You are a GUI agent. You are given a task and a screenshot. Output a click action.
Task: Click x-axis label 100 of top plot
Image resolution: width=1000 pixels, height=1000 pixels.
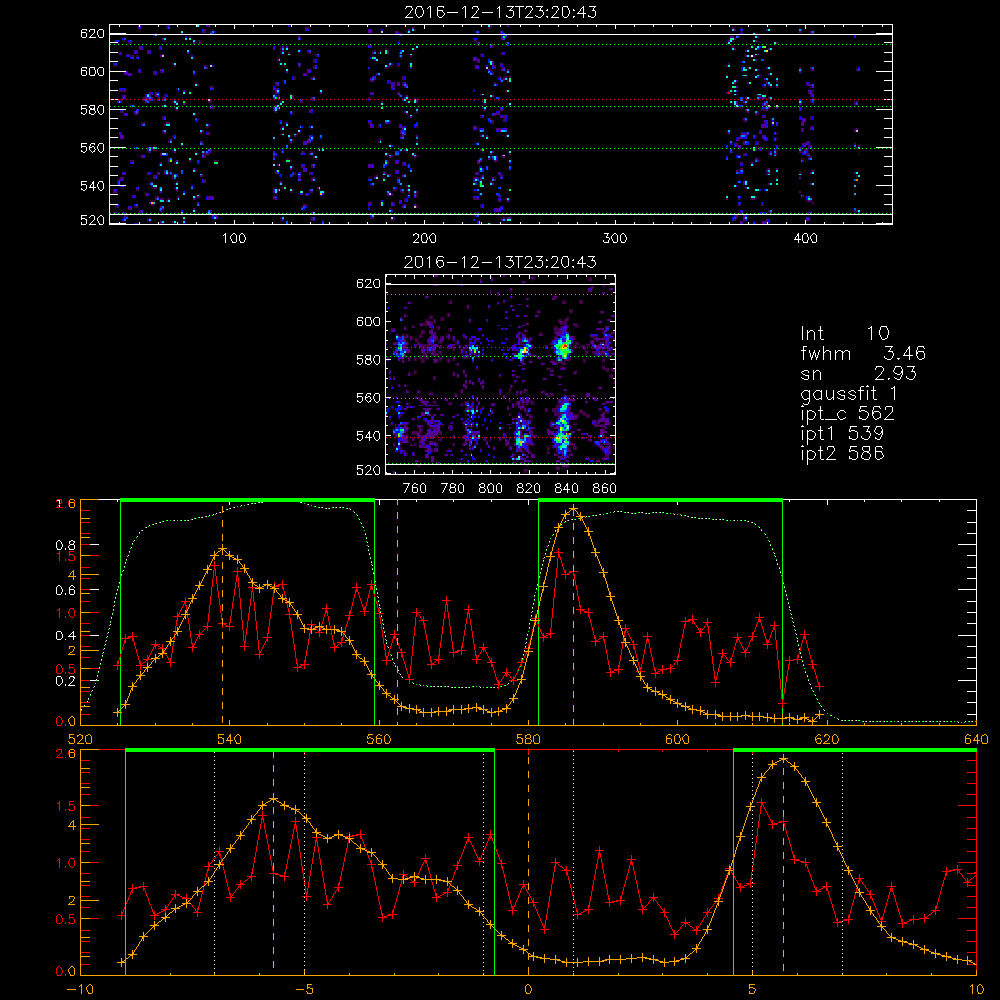pyautogui.click(x=234, y=239)
